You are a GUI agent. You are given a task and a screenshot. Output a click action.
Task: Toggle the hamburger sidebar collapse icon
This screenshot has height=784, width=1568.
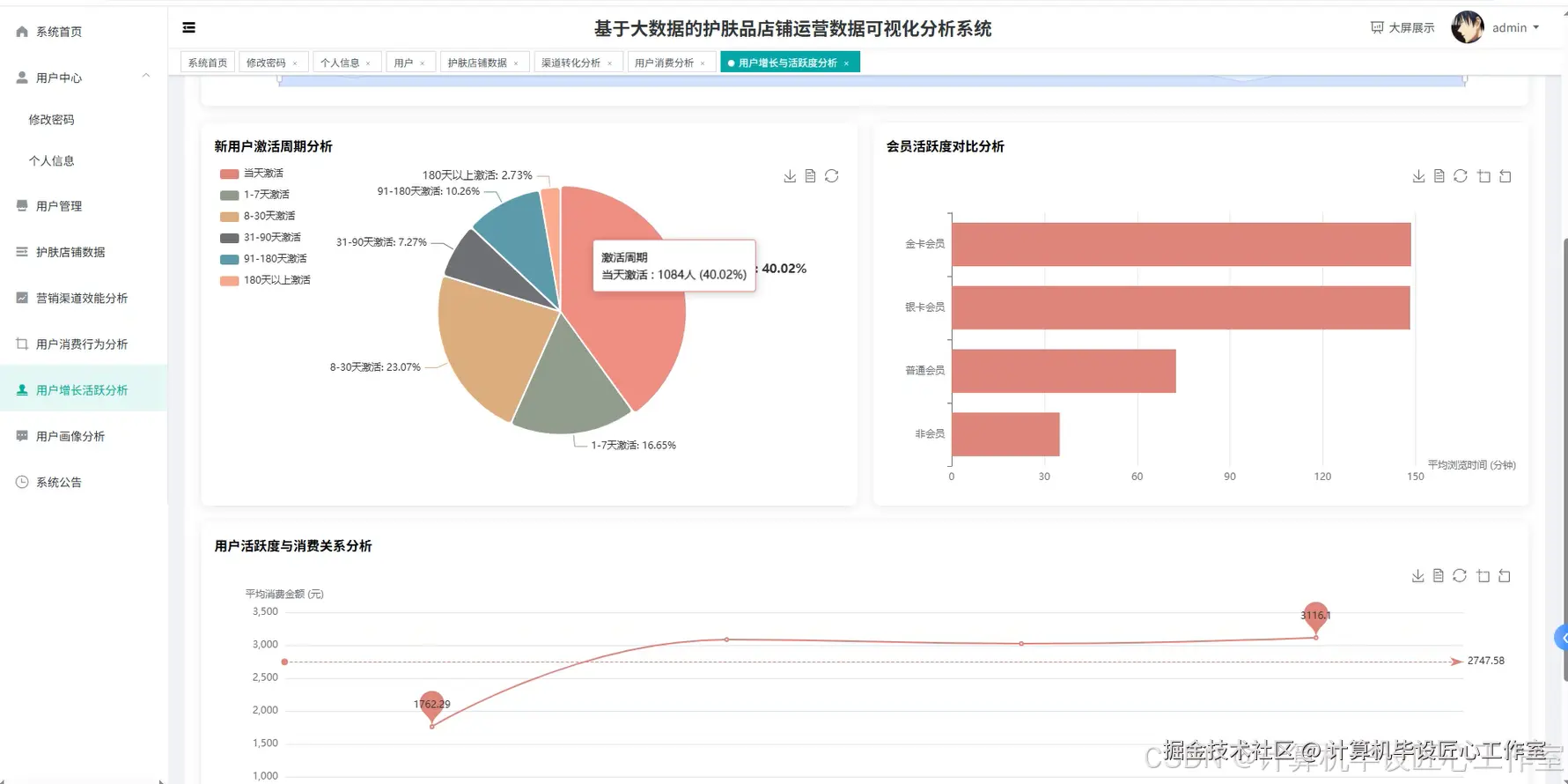pos(188,28)
